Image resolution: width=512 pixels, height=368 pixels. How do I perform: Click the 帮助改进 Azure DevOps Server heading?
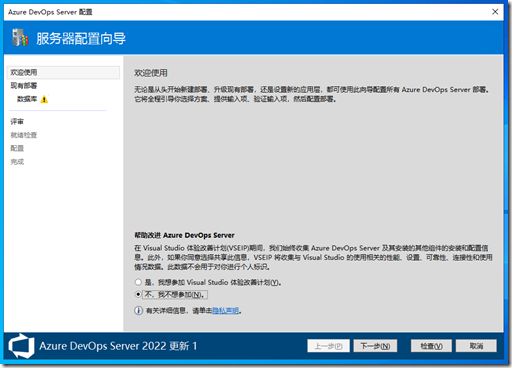click(x=184, y=235)
